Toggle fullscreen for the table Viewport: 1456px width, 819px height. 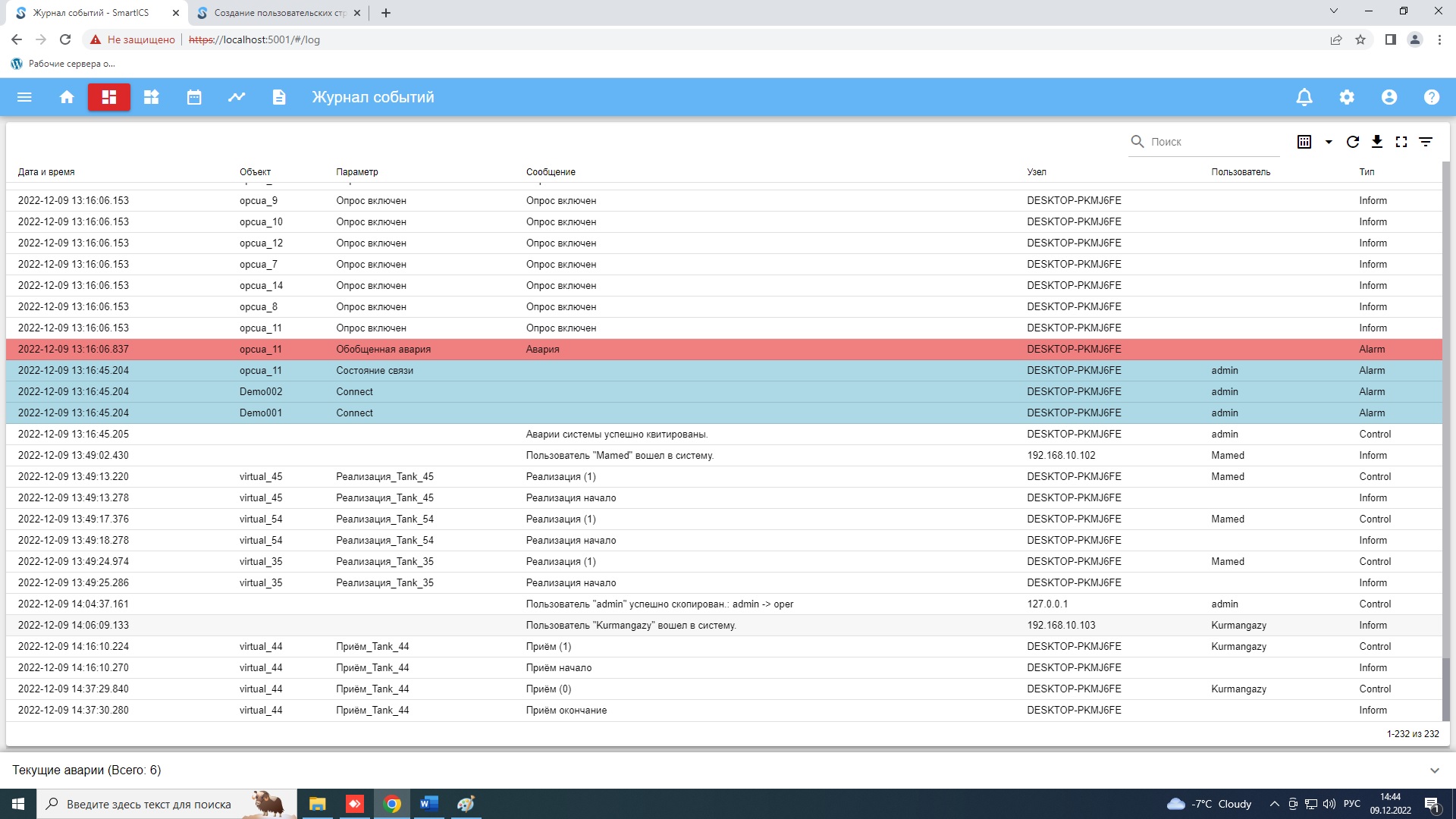[1401, 142]
